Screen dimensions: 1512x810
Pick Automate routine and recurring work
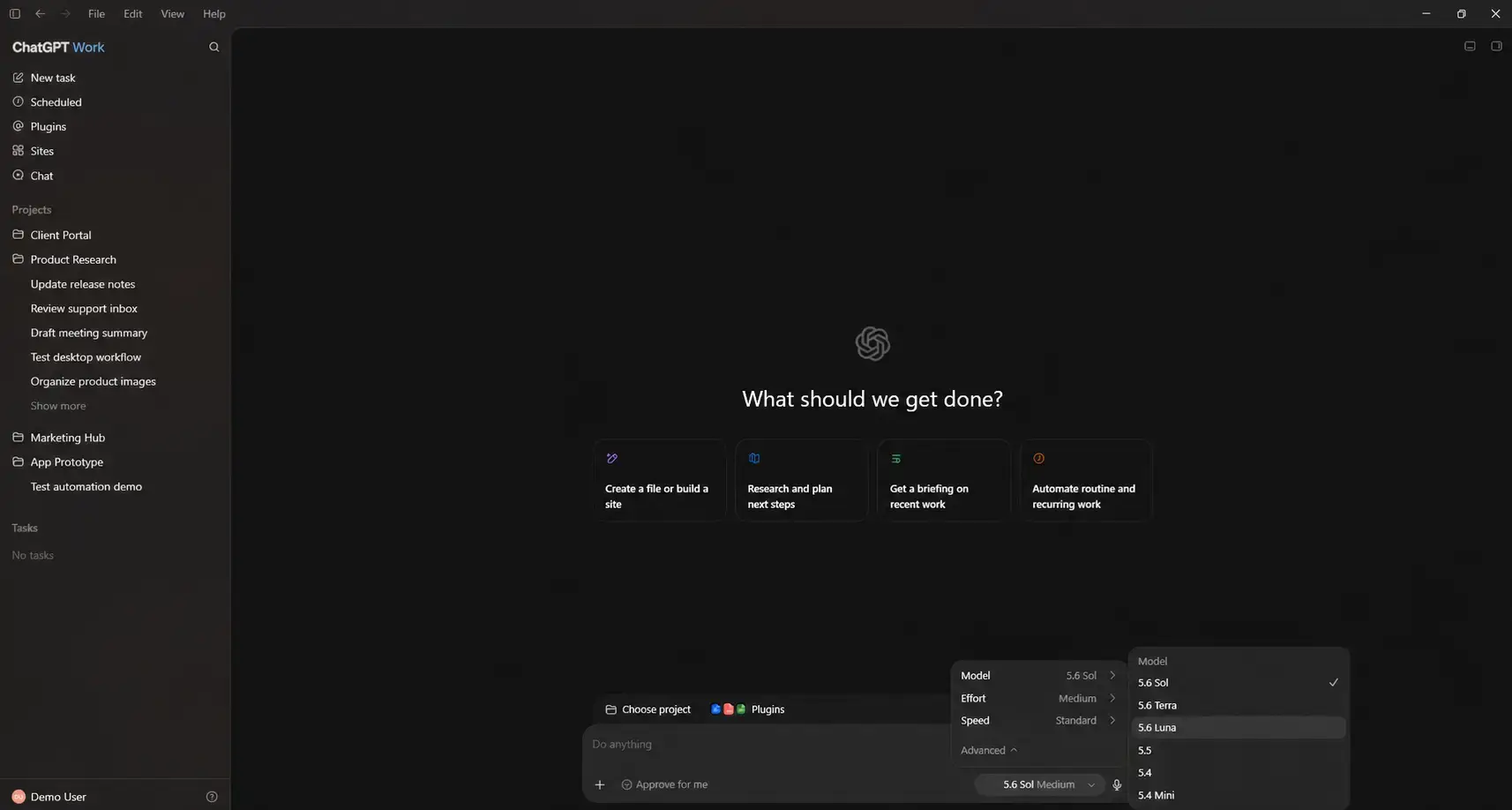1087,481
